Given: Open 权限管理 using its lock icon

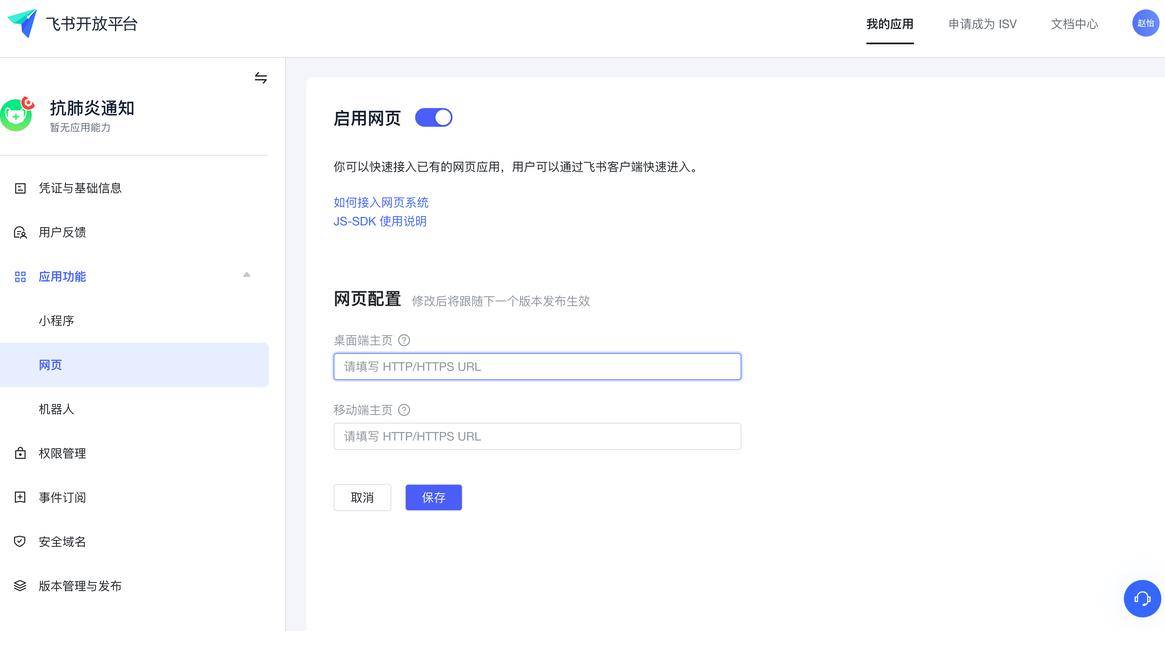Looking at the screenshot, I should tap(20, 453).
